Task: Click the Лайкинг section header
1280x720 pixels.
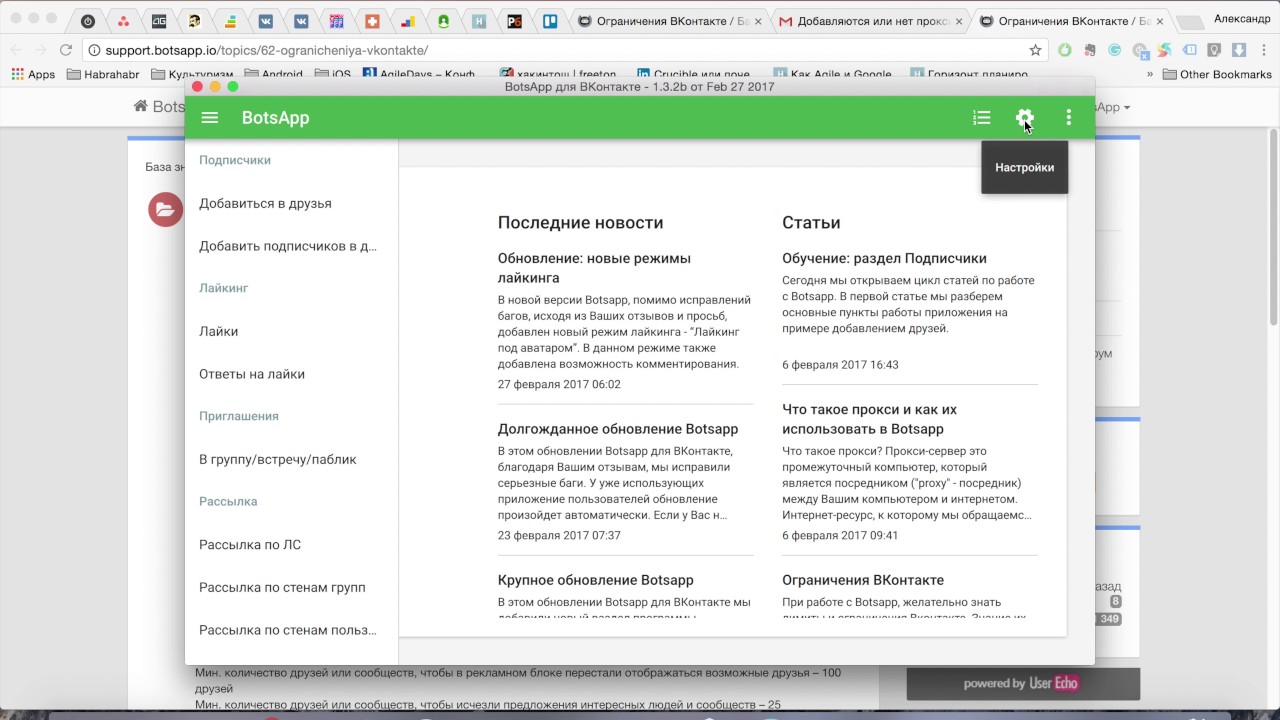Action: tap(223, 288)
